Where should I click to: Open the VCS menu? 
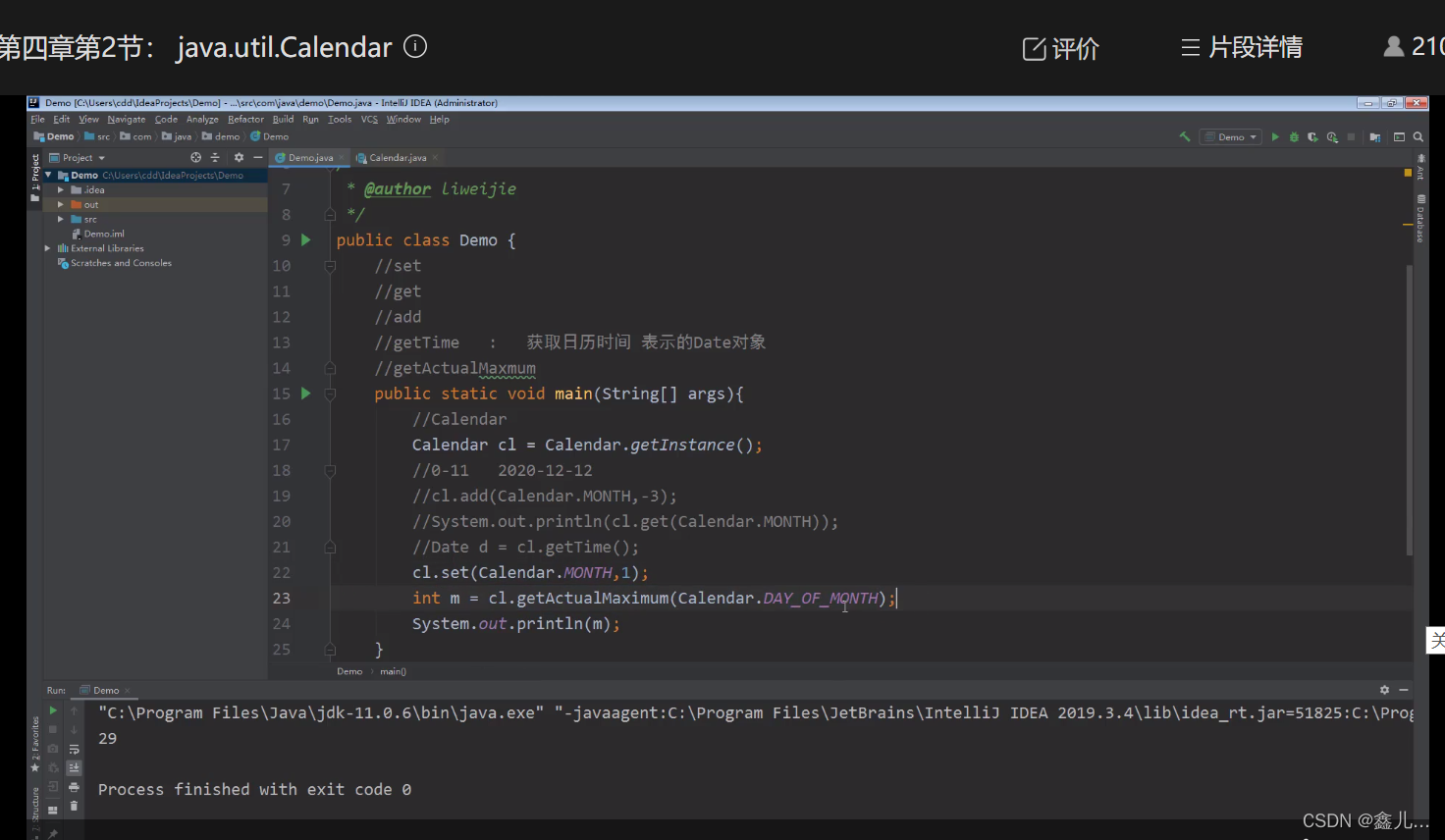369,120
